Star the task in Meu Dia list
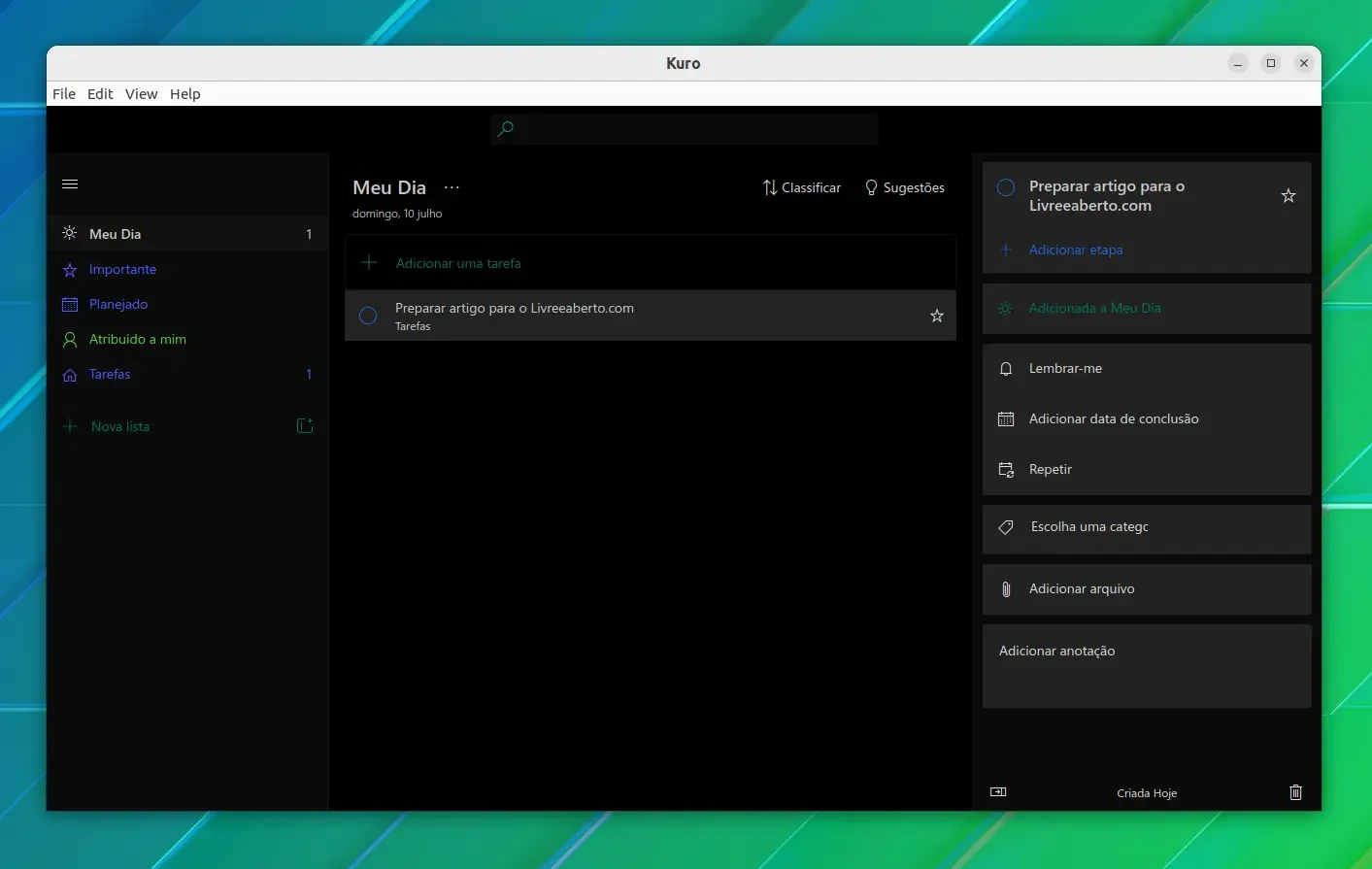The height and width of the screenshot is (869, 1372). point(937,316)
